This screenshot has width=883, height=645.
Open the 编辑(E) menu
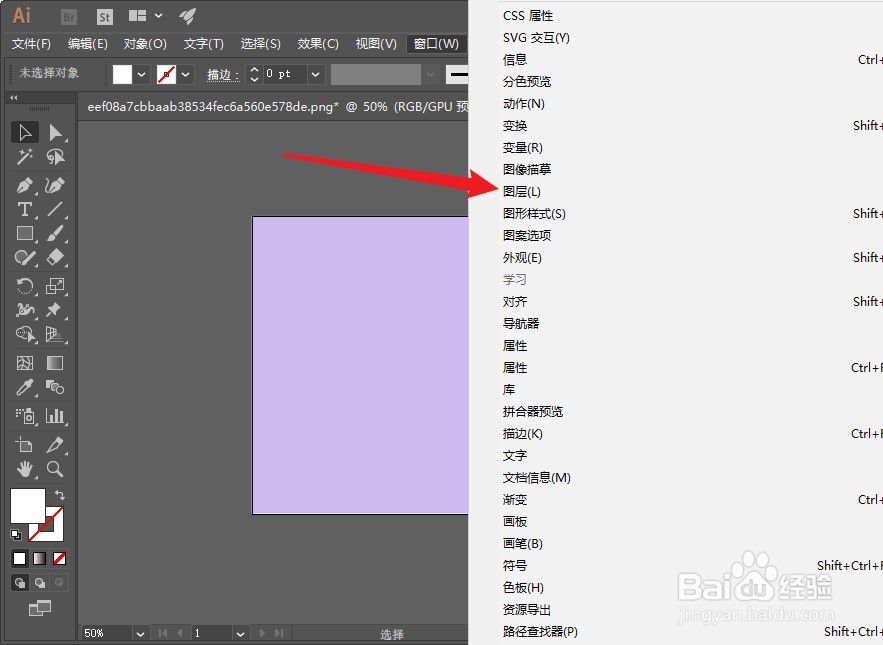tap(88, 43)
